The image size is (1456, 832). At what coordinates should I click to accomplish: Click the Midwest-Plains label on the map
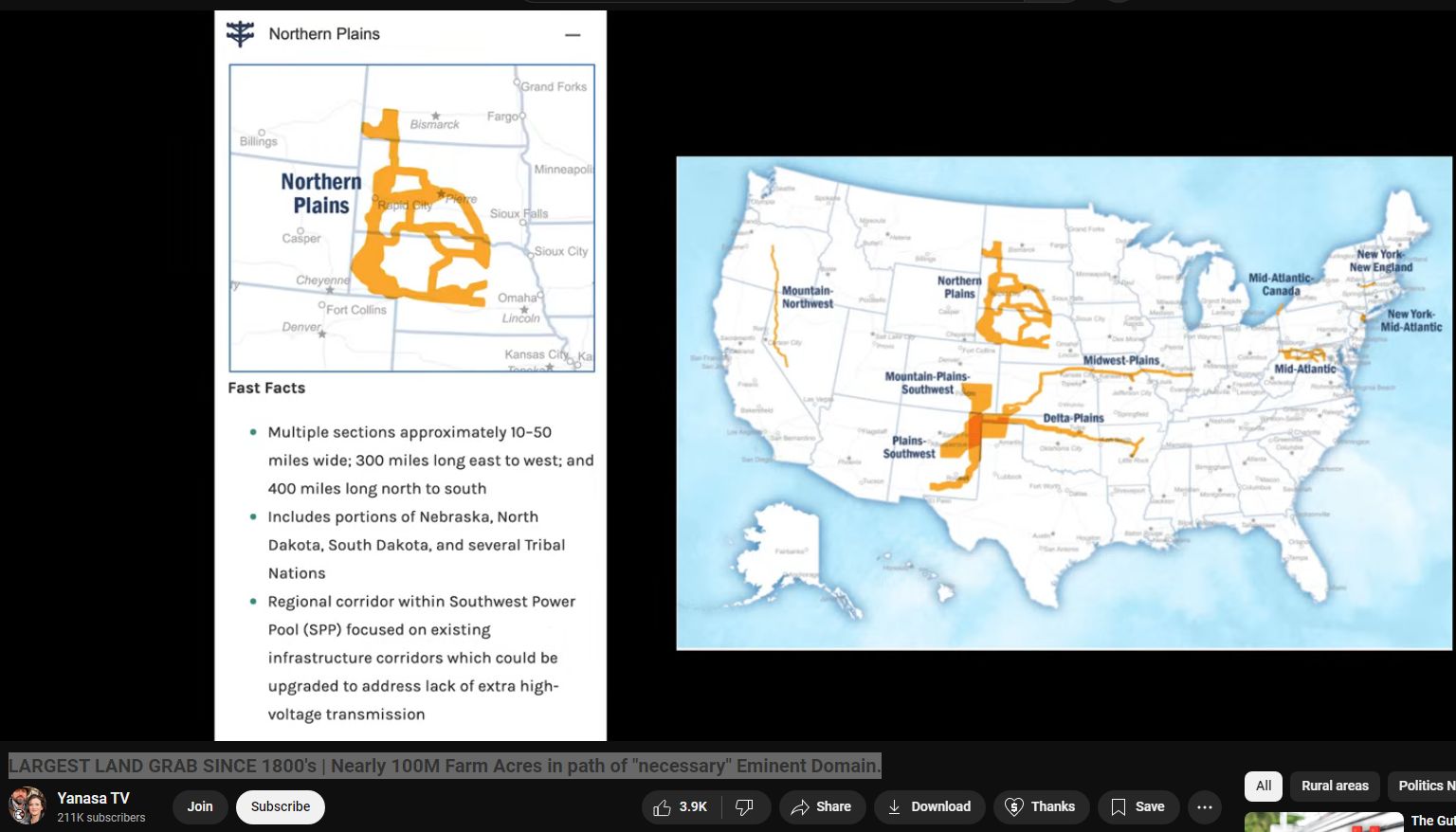coord(1121,360)
